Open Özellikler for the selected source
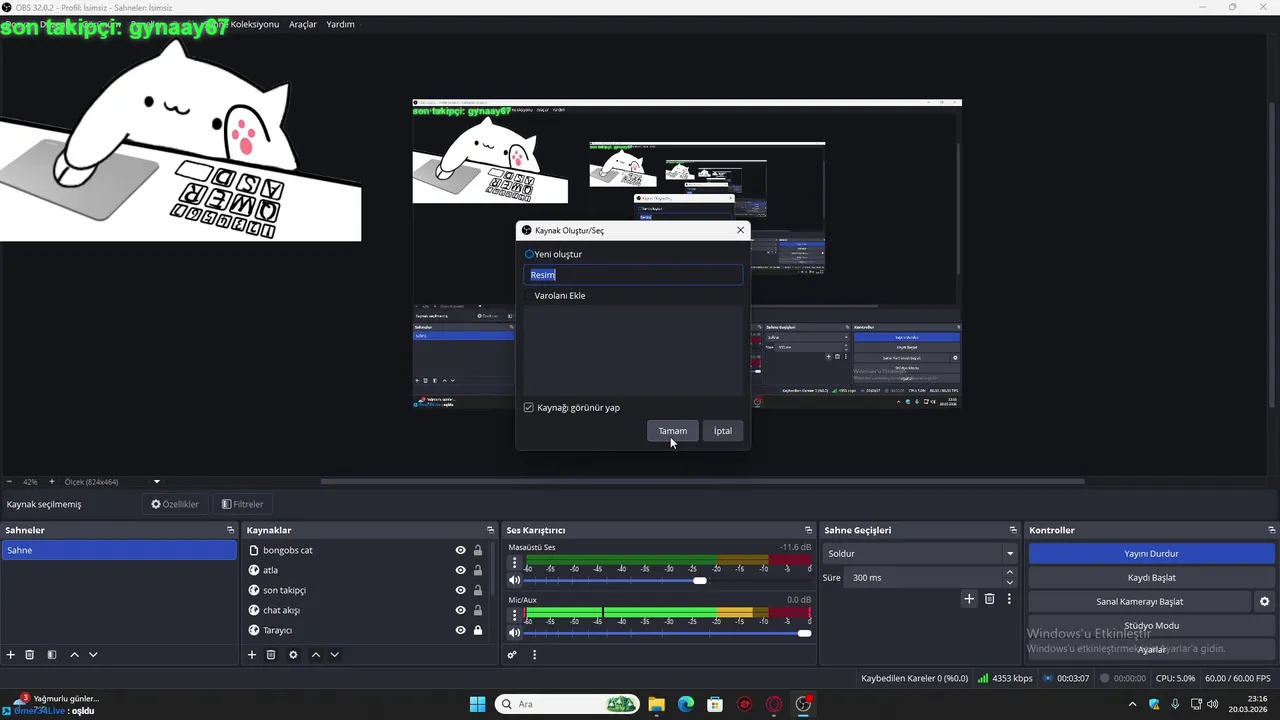The height and width of the screenshot is (720, 1280). (175, 504)
